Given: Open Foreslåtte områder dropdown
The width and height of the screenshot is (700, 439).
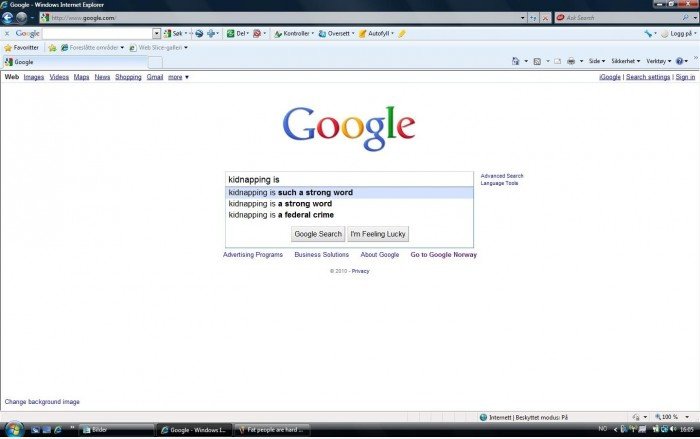Looking at the screenshot, I should [x=92, y=47].
